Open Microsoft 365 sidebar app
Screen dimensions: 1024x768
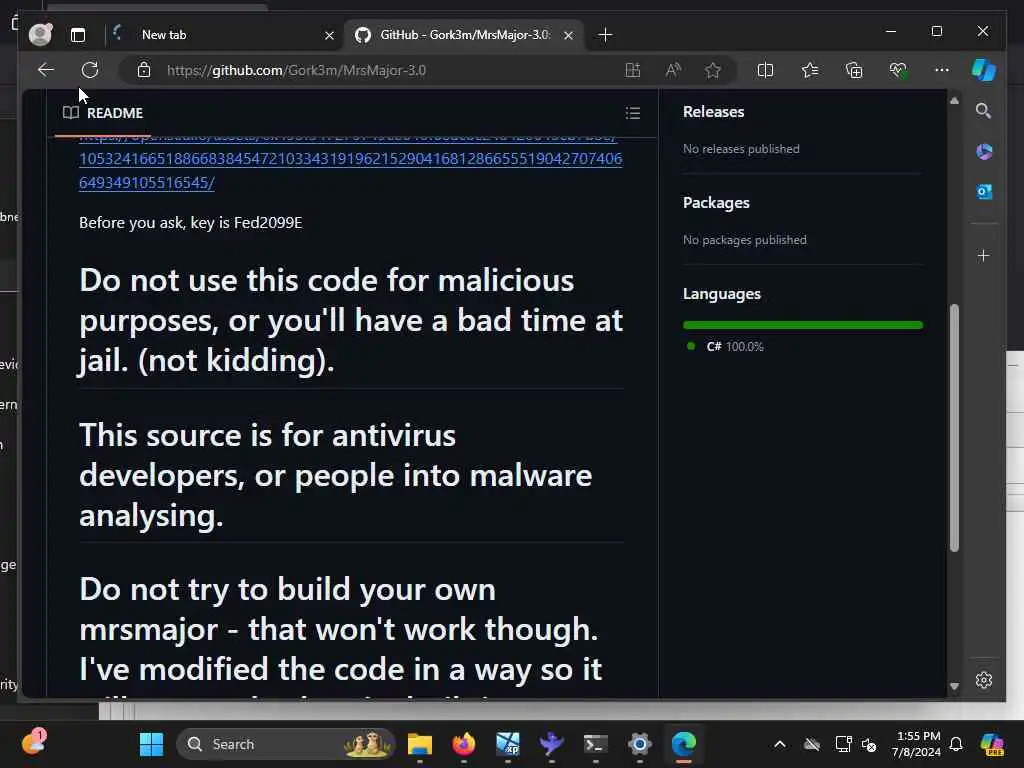pos(984,152)
